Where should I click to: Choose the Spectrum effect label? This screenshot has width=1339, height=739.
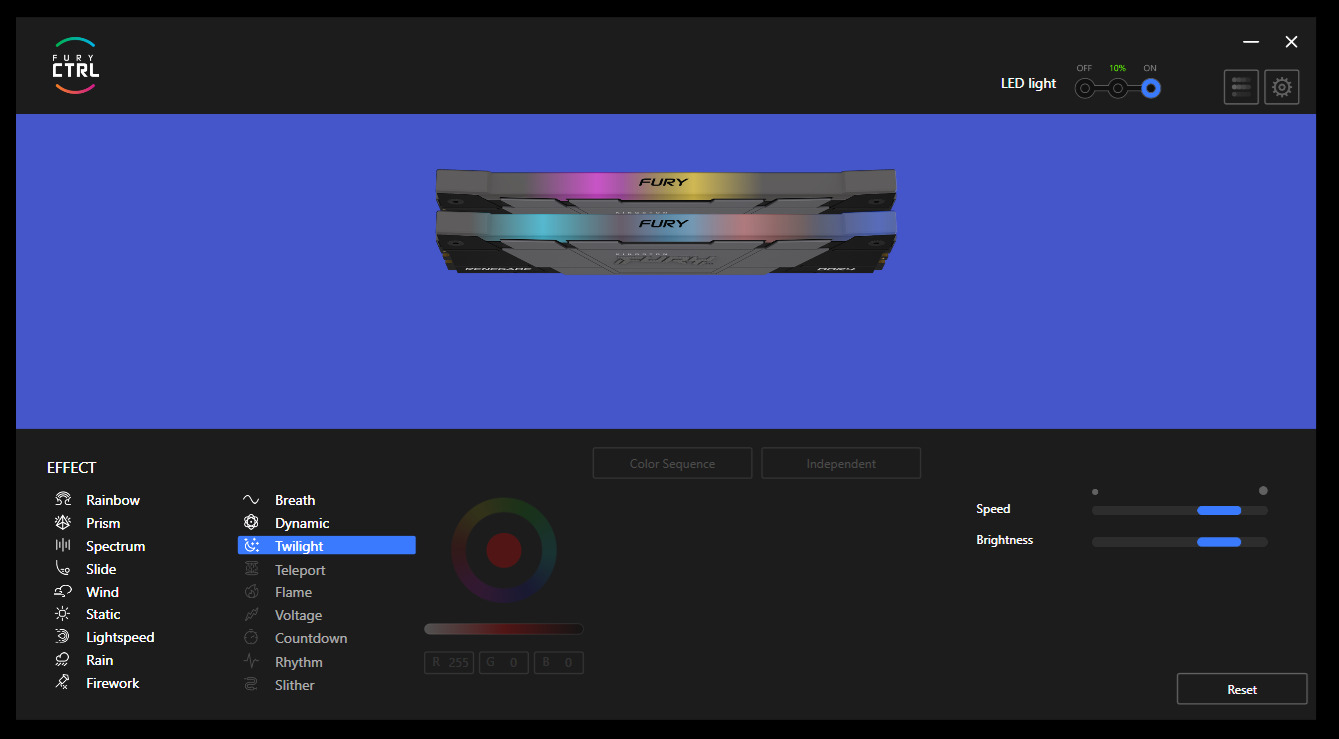[116, 546]
